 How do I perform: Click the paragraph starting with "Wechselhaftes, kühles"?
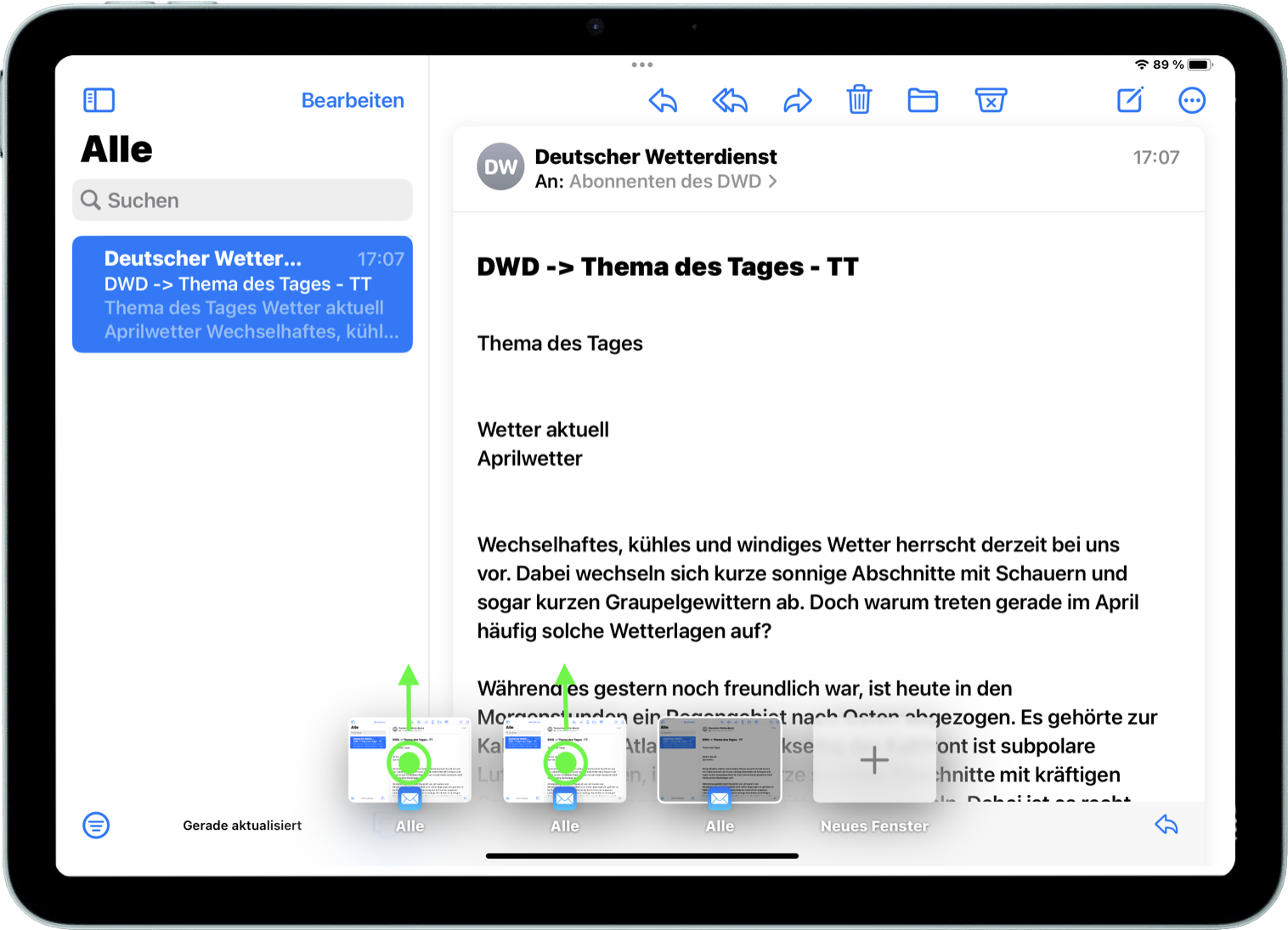(808, 588)
